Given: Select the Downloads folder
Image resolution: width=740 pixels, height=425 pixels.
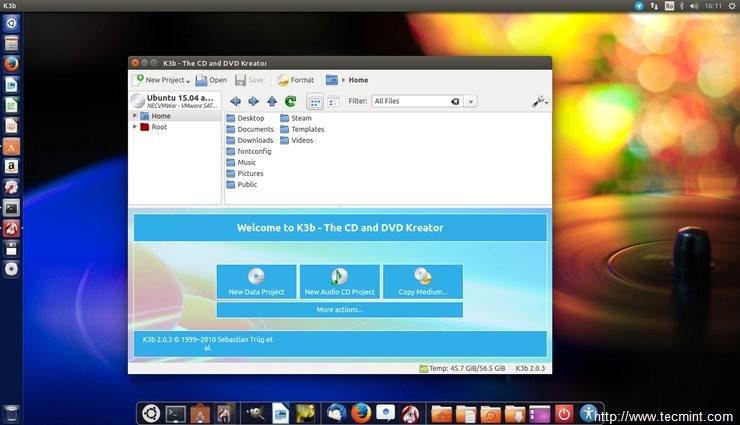Looking at the screenshot, I should click(254, 141).
